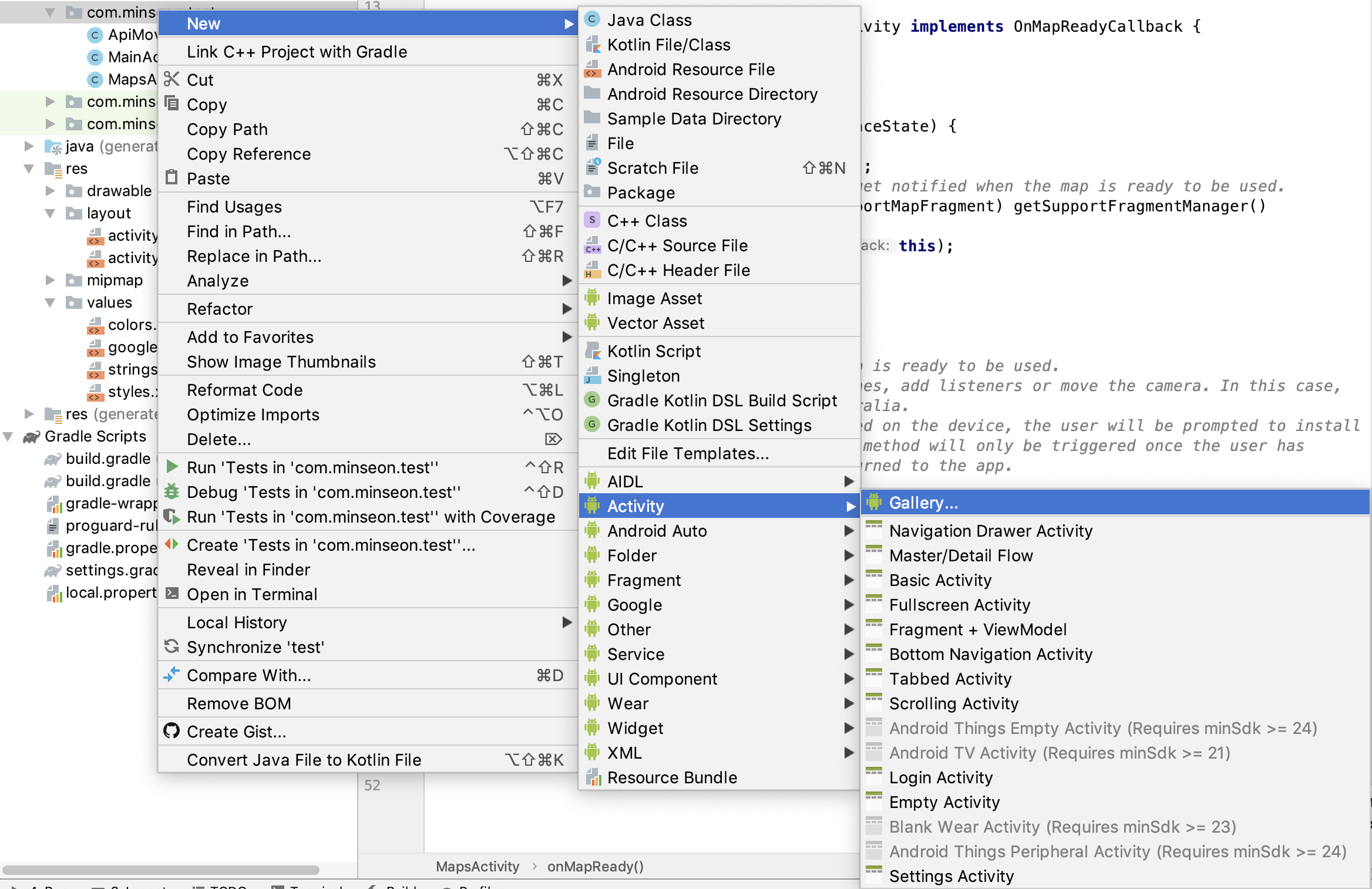1372x889 pixels.
Task: Click the Scratch File icon
Action: 592,168
